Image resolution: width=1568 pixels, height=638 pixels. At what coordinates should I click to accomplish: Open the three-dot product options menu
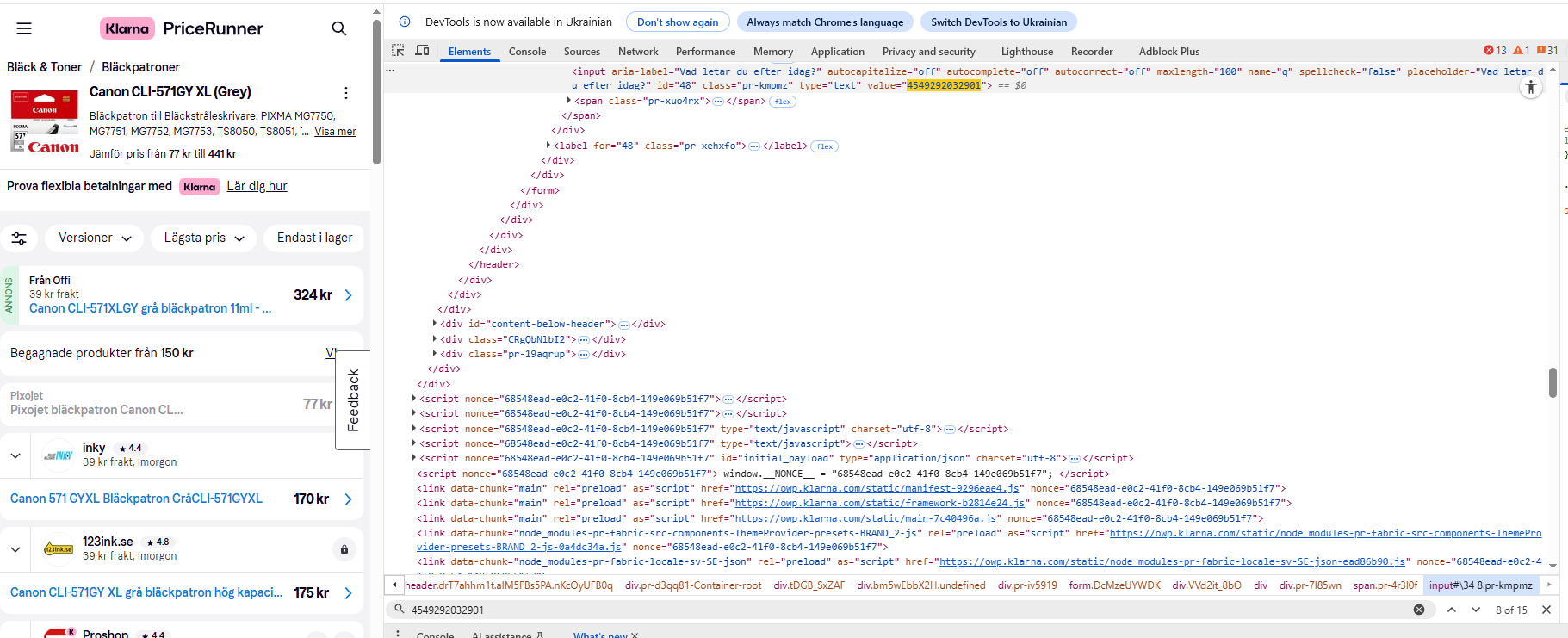click(x=346, y=92)
